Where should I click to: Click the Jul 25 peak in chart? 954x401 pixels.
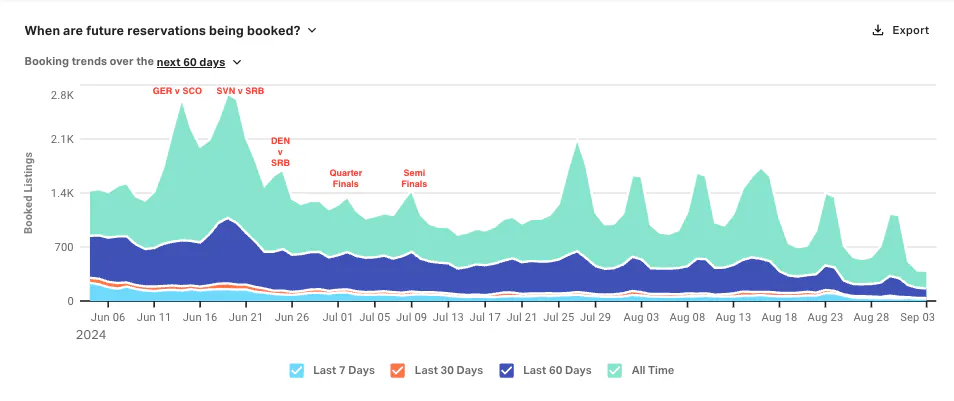coord(576,144)
